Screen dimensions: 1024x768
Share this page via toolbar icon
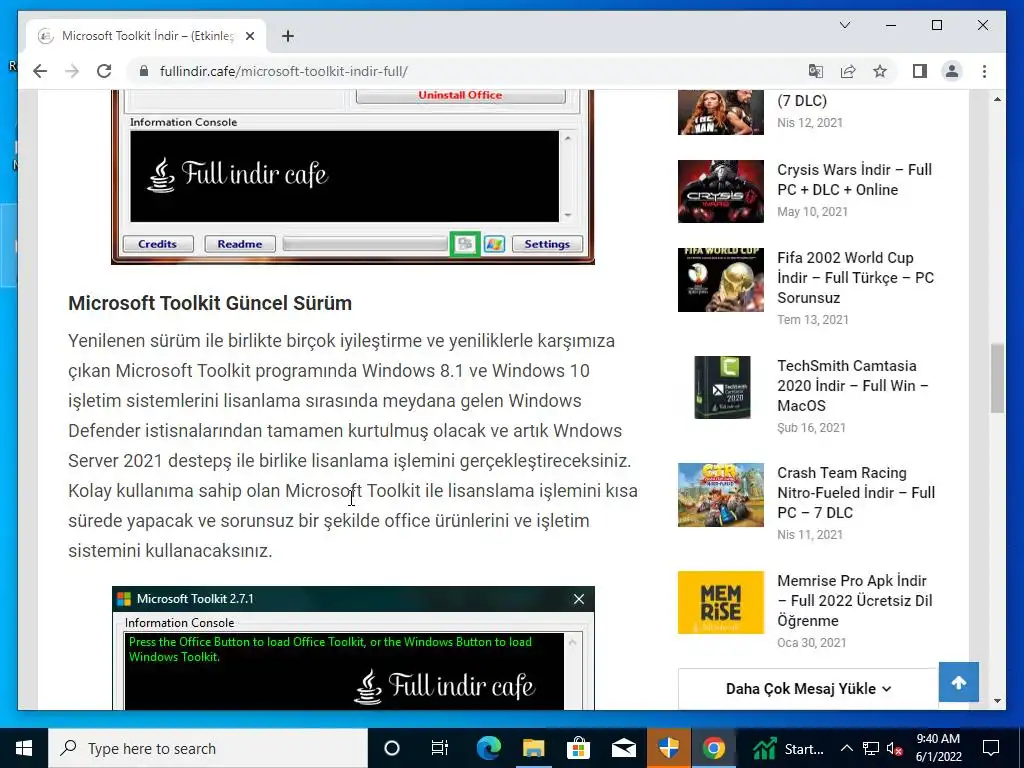[848, 71]
